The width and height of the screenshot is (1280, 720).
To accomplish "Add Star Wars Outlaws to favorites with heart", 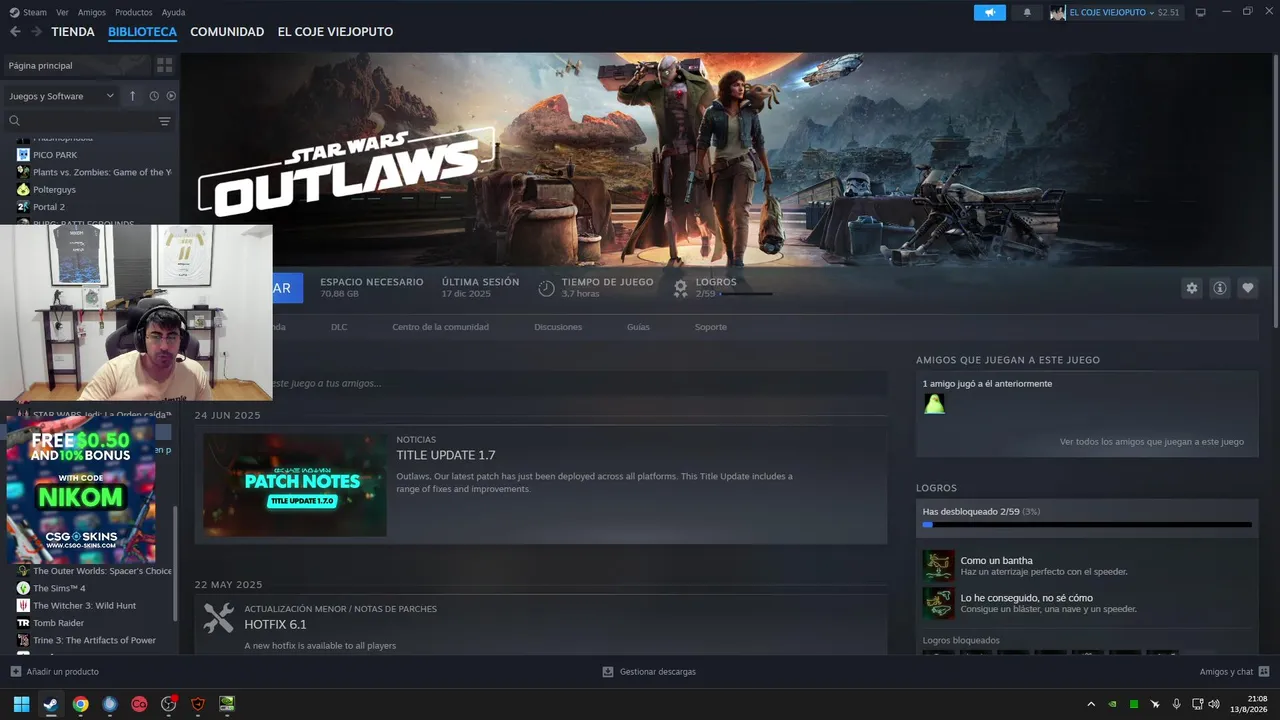I will [1248, 288].
